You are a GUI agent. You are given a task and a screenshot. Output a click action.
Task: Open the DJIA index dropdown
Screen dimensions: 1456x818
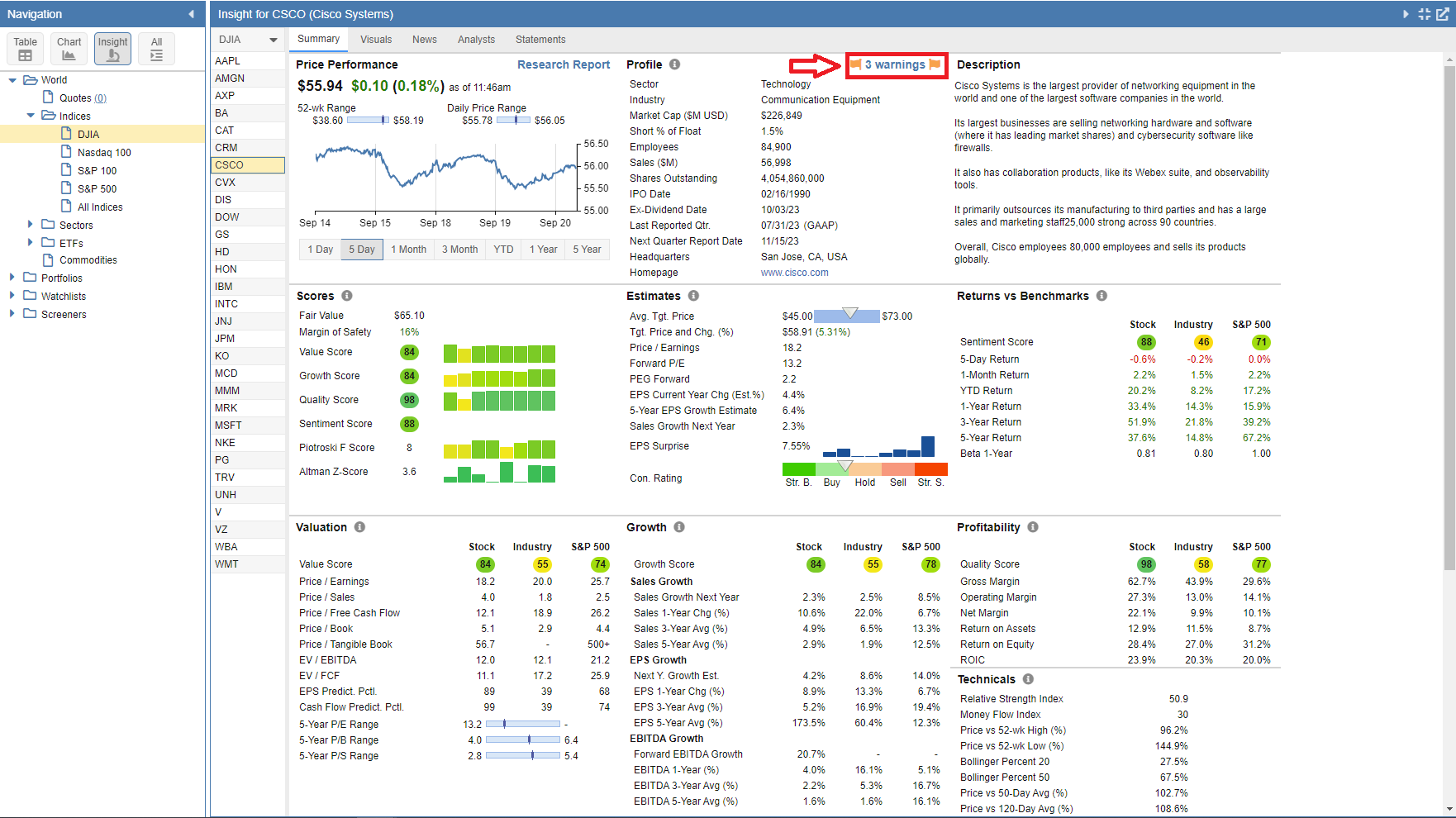pyautogui.click(x=248, y=40)
